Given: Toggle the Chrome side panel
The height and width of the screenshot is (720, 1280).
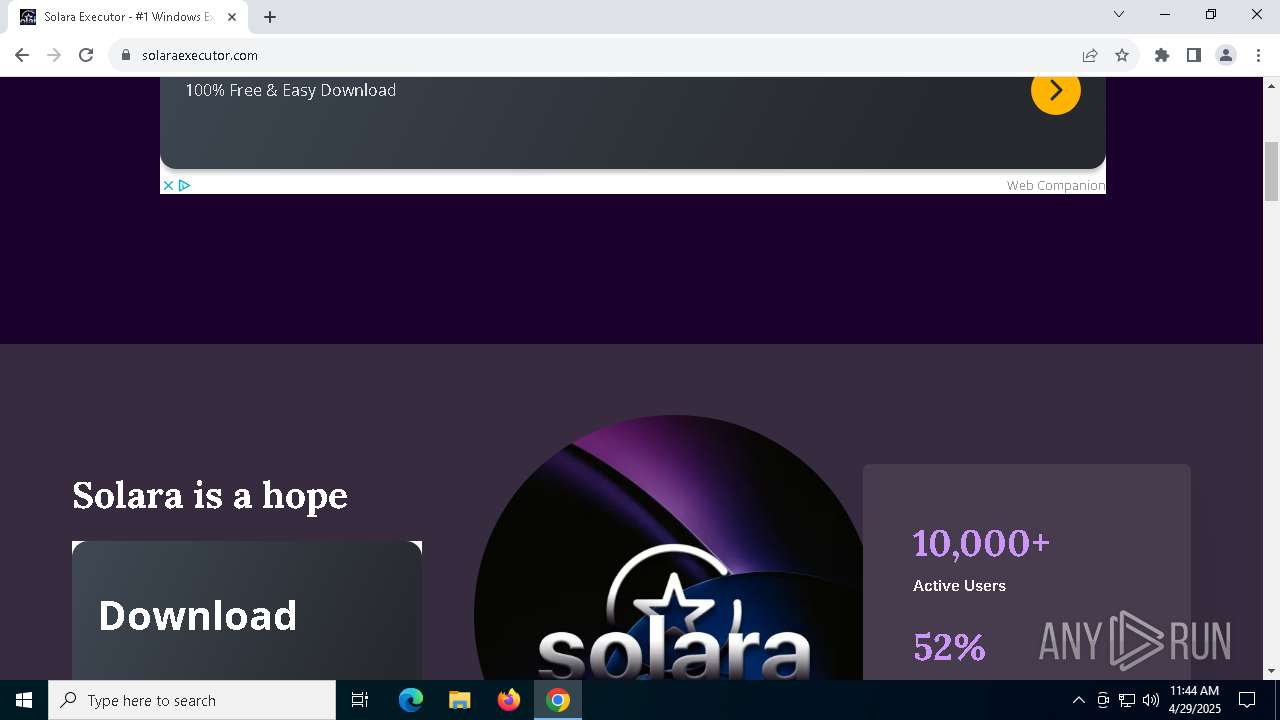Looking at the screenshot, I should 1194,55.
